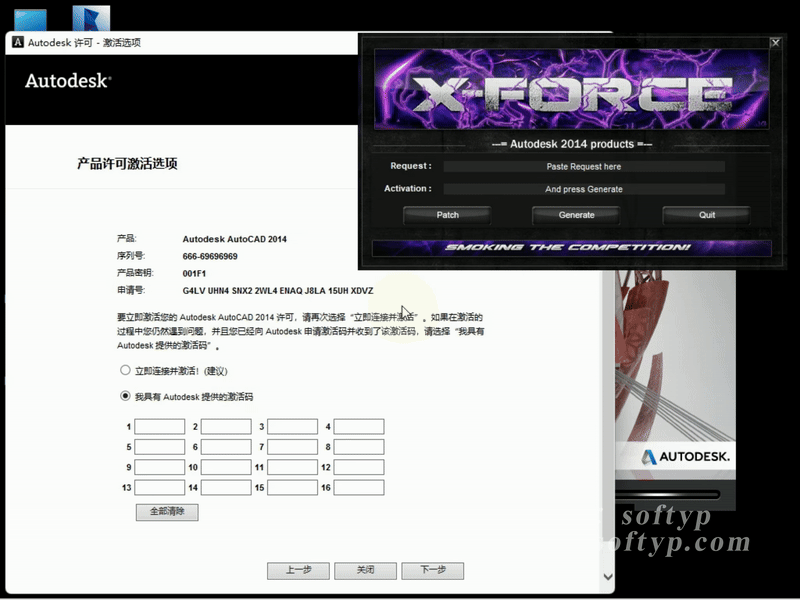
Task: Click activation code box number 1
Action: (x=160, y=427)
